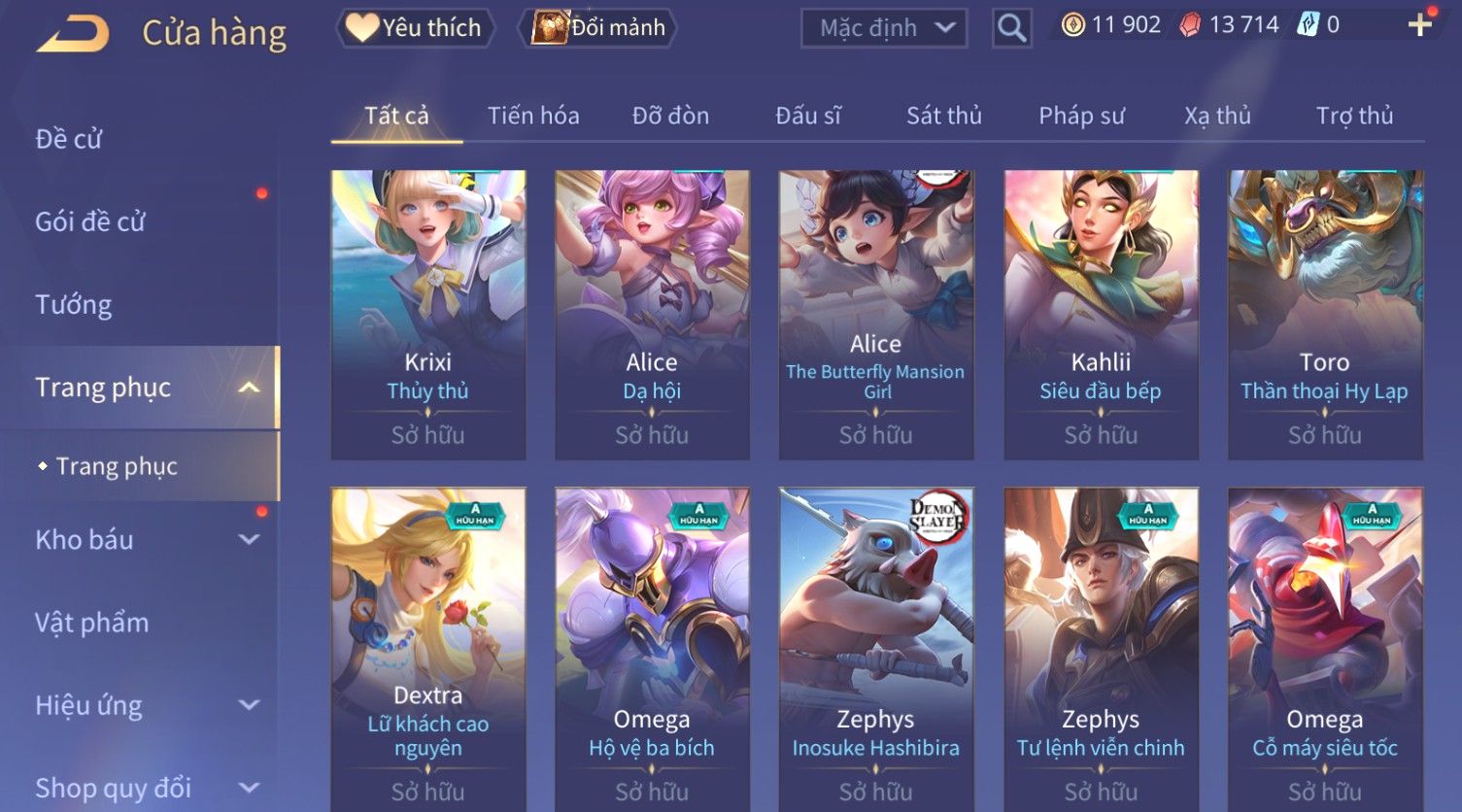Go to Tướng in the sidebar

pos(74,305)
